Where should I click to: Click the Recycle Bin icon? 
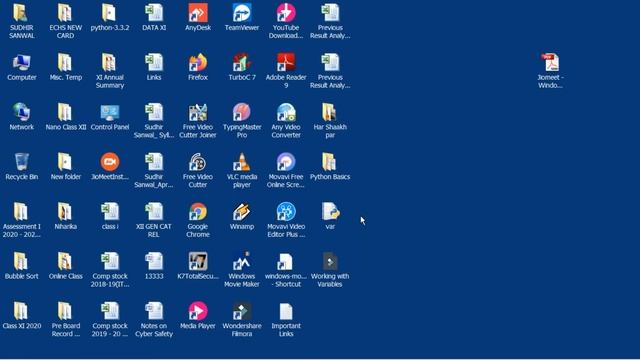click(22, 162)
